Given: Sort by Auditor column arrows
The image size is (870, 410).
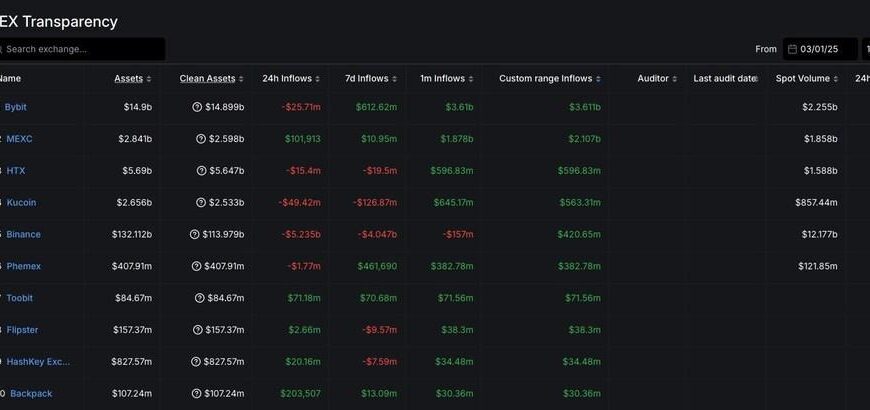Looking at the screenshot, I should pos(674,79).
